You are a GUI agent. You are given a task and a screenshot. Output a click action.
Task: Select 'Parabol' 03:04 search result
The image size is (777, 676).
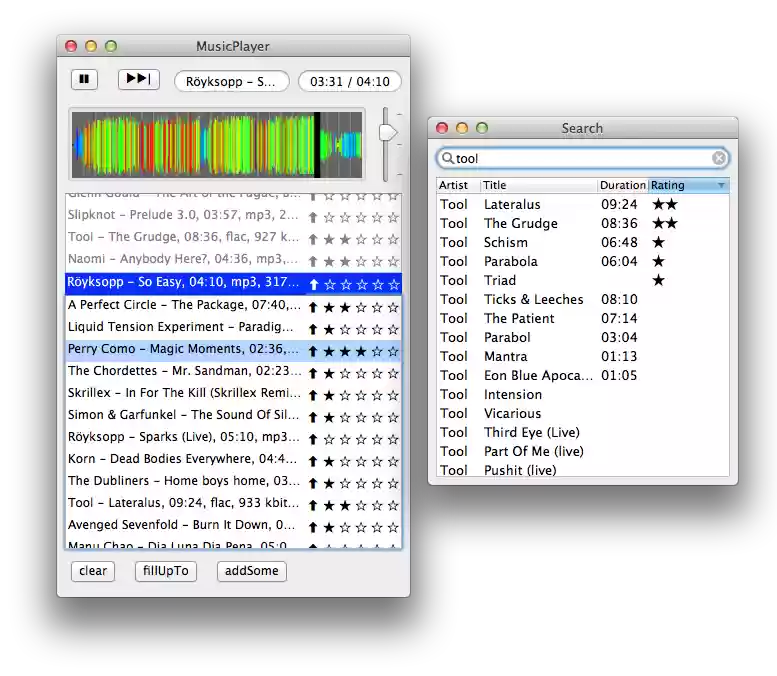[x=583, y=337]
